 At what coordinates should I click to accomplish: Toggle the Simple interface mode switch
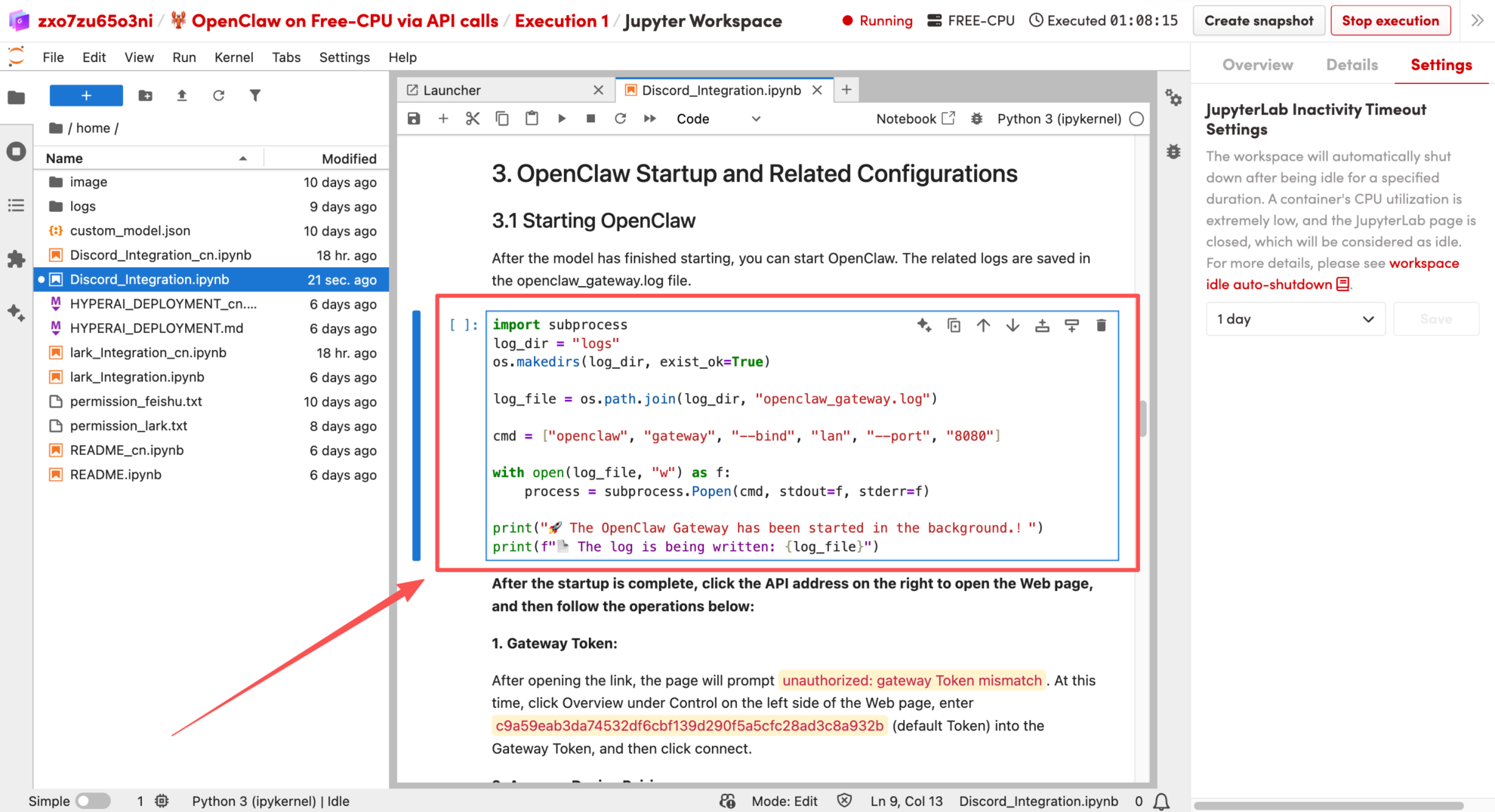tap(93, 801)
